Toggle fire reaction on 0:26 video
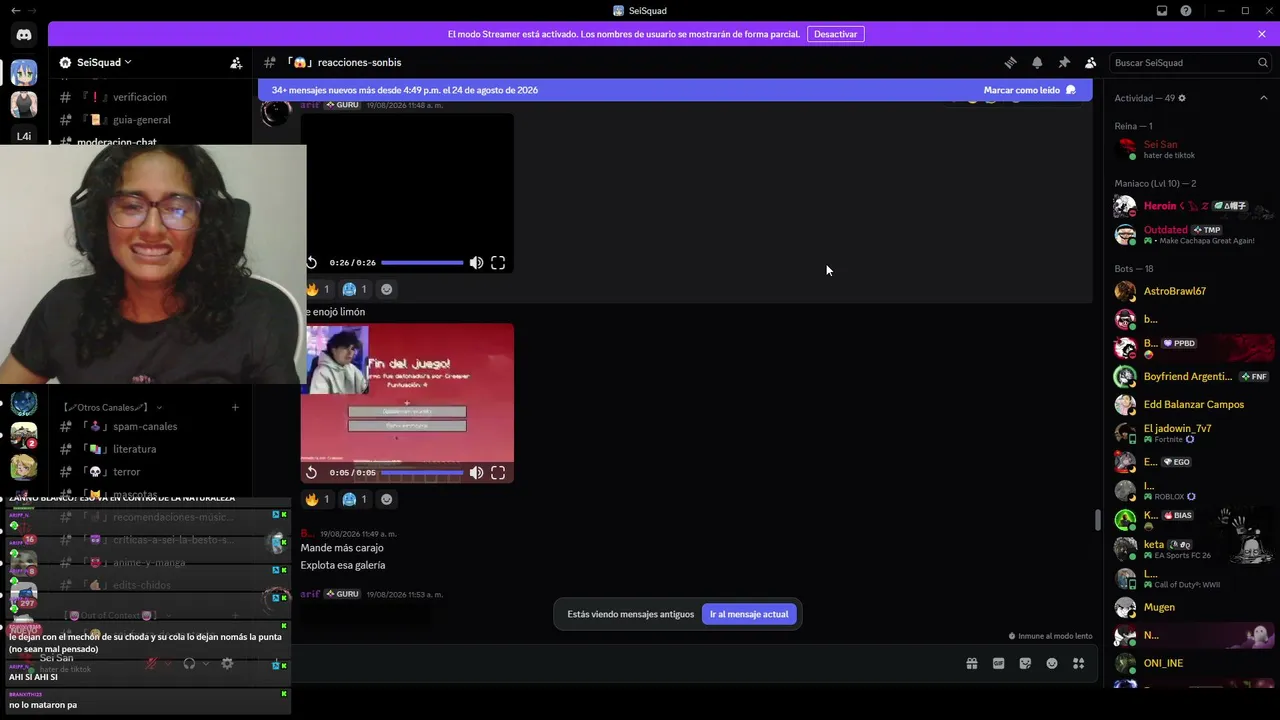1280x720 pixels. tap(318, 289)
